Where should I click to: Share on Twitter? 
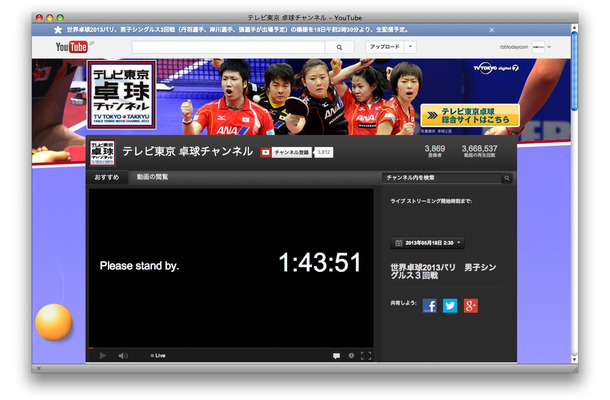pos(450,306)
